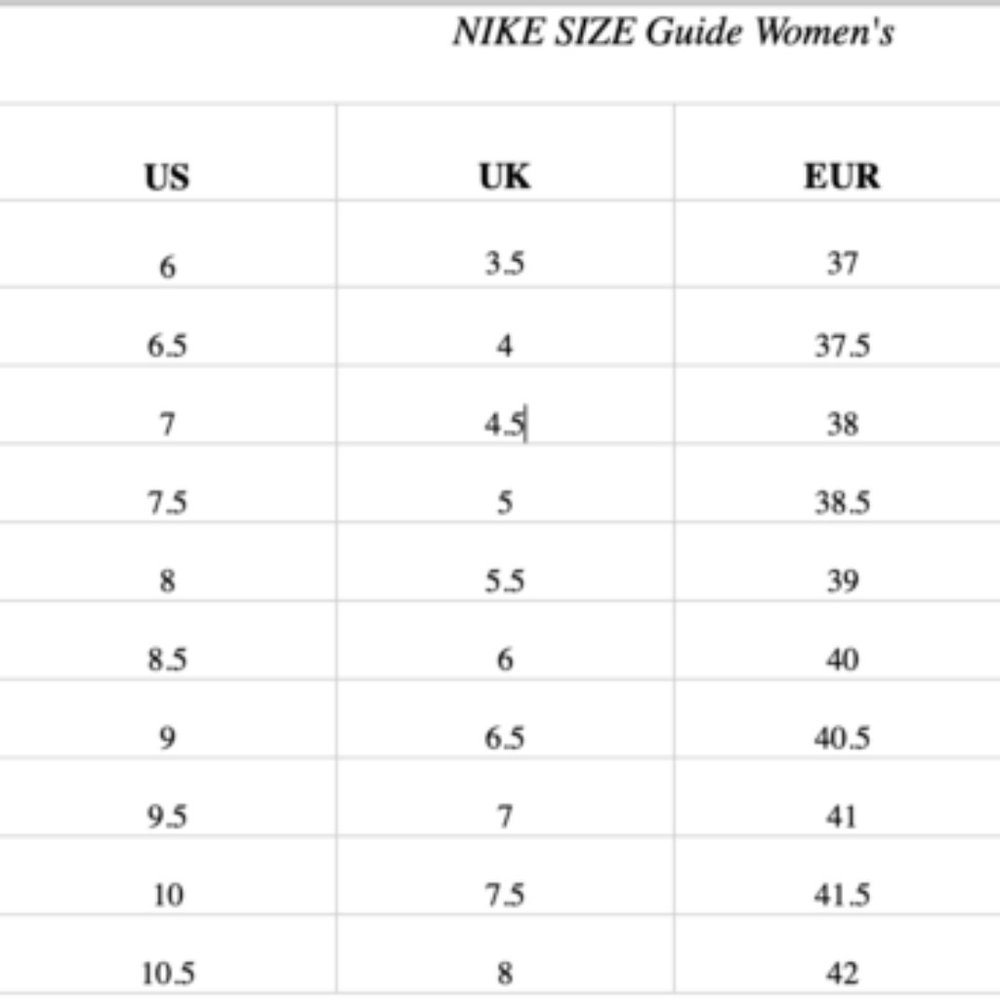Click the US 10.5 cell

point(167,973)
